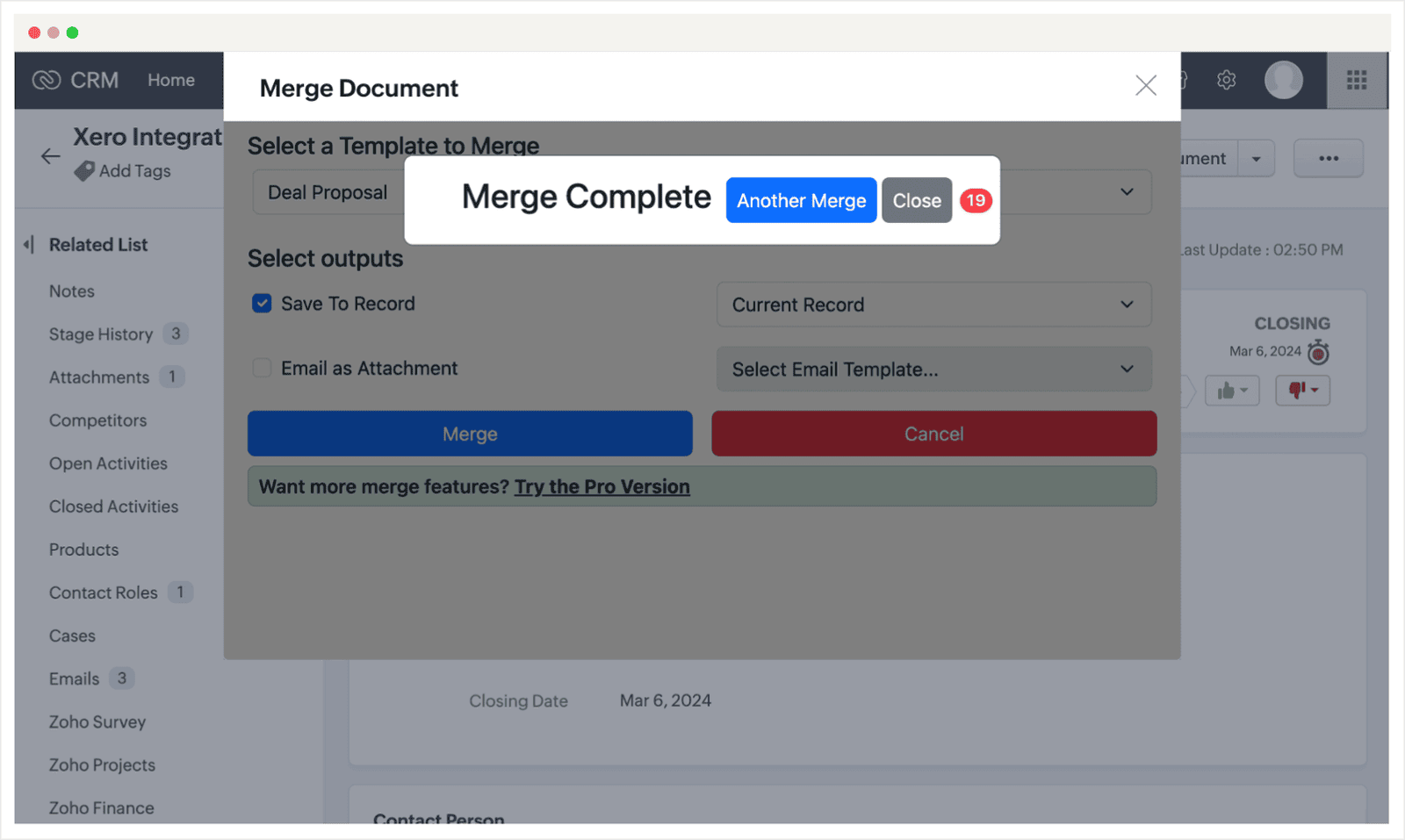Viewport: 1405px width, 840px height.
Task: Click the thumbs down lost button
Action: [1303, 391]
